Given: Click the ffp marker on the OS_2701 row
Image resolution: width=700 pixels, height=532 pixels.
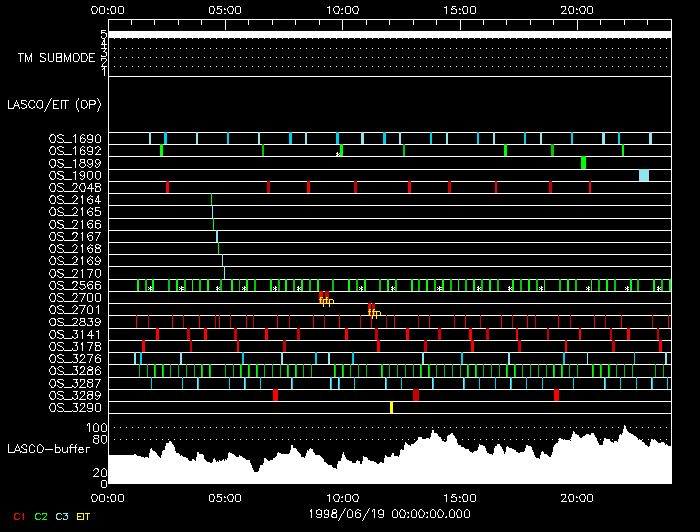Looking at the screenshot, I should (373, 311).
